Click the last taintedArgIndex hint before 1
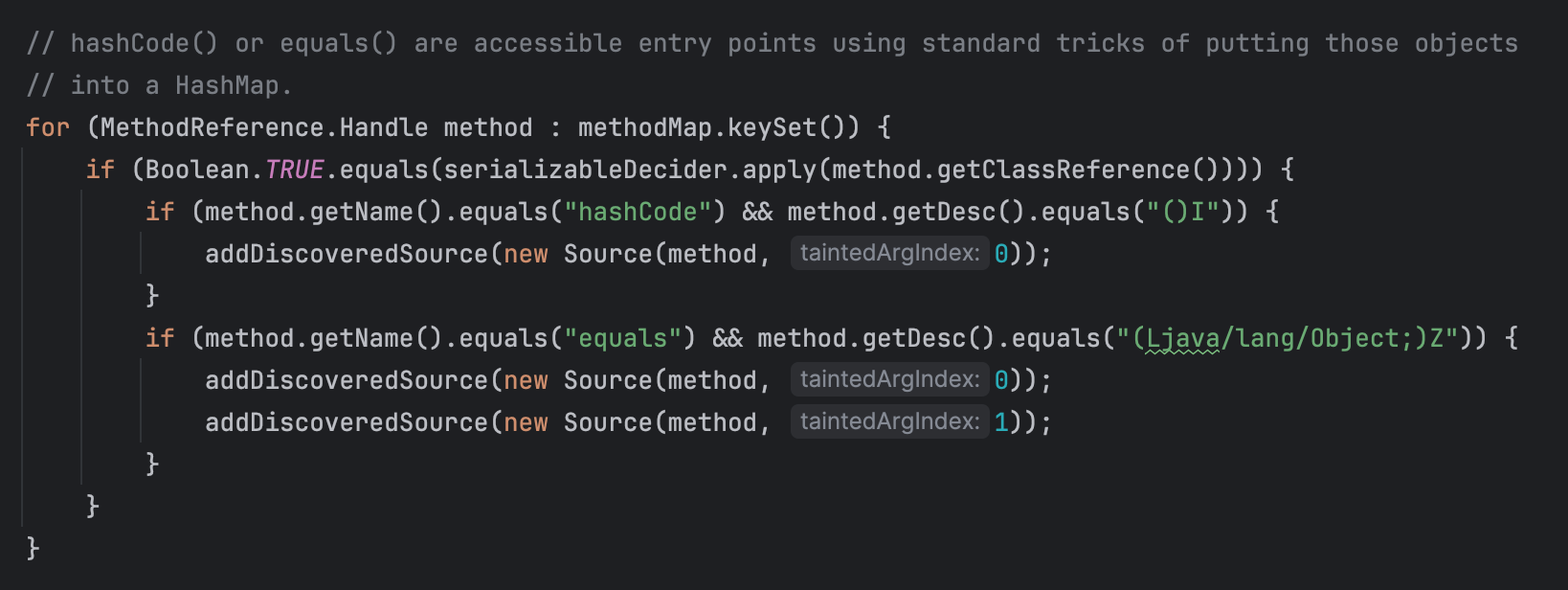Image resolution: width=1568 pixels, height=590 pixels. coord(890,422)
